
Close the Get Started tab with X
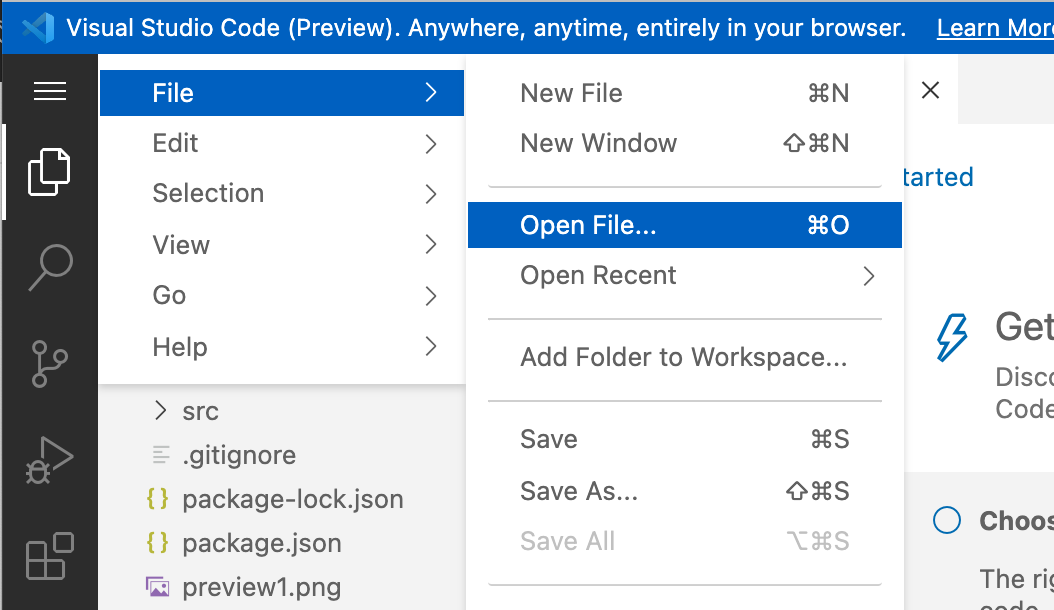click(930, 90)
